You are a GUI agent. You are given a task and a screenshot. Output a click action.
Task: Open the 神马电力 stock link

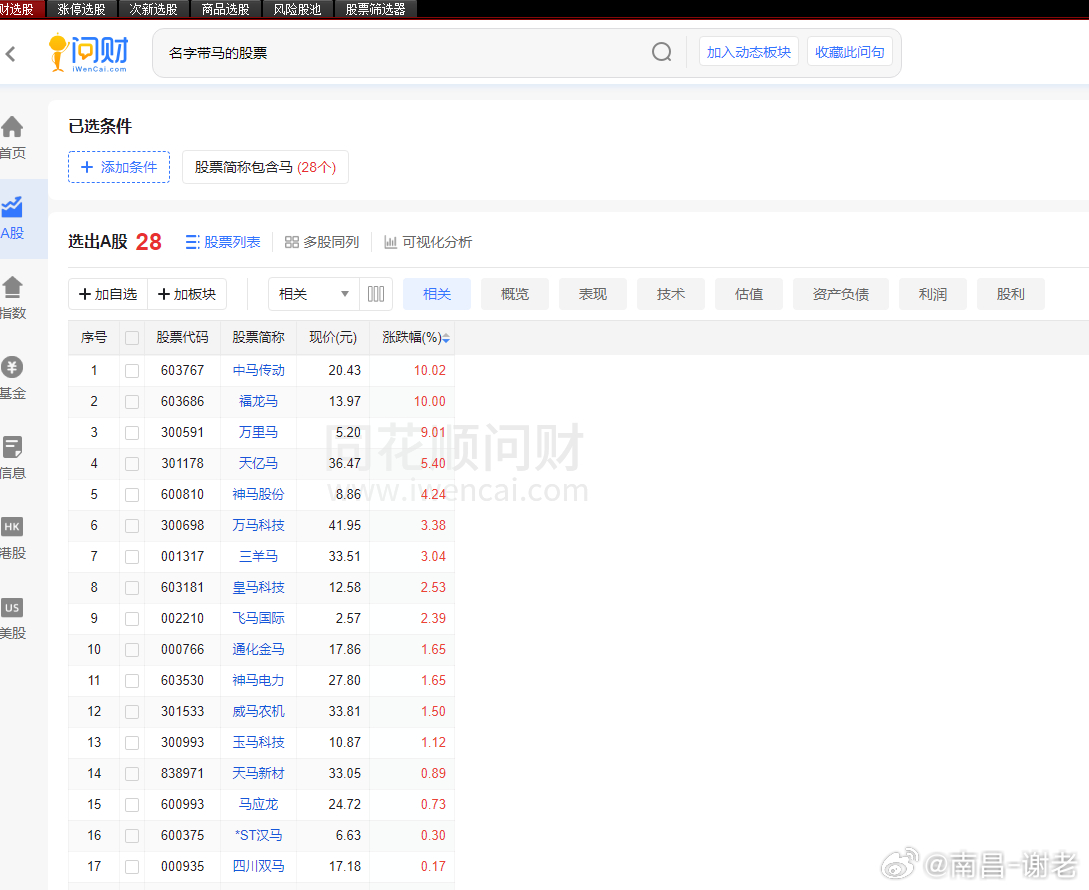(x=258, y=680)
